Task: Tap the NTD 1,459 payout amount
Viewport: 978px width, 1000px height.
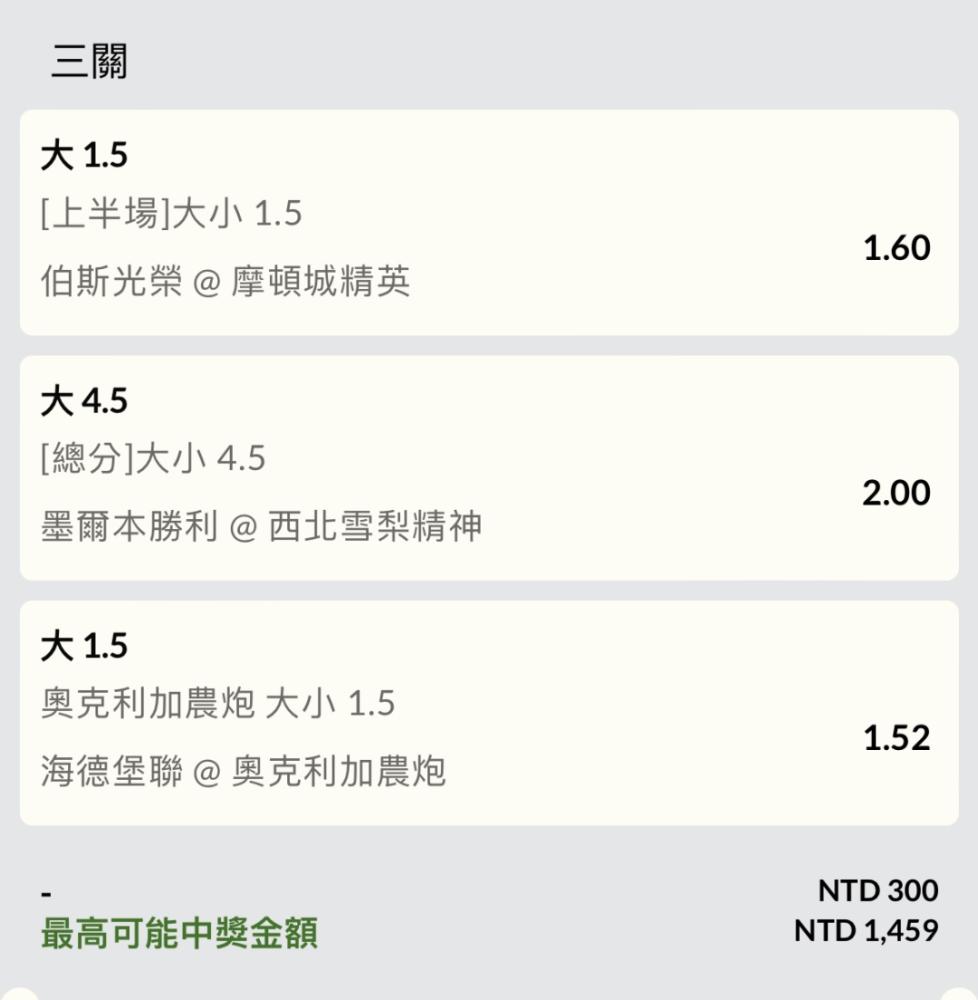Action: pos(866,930)
